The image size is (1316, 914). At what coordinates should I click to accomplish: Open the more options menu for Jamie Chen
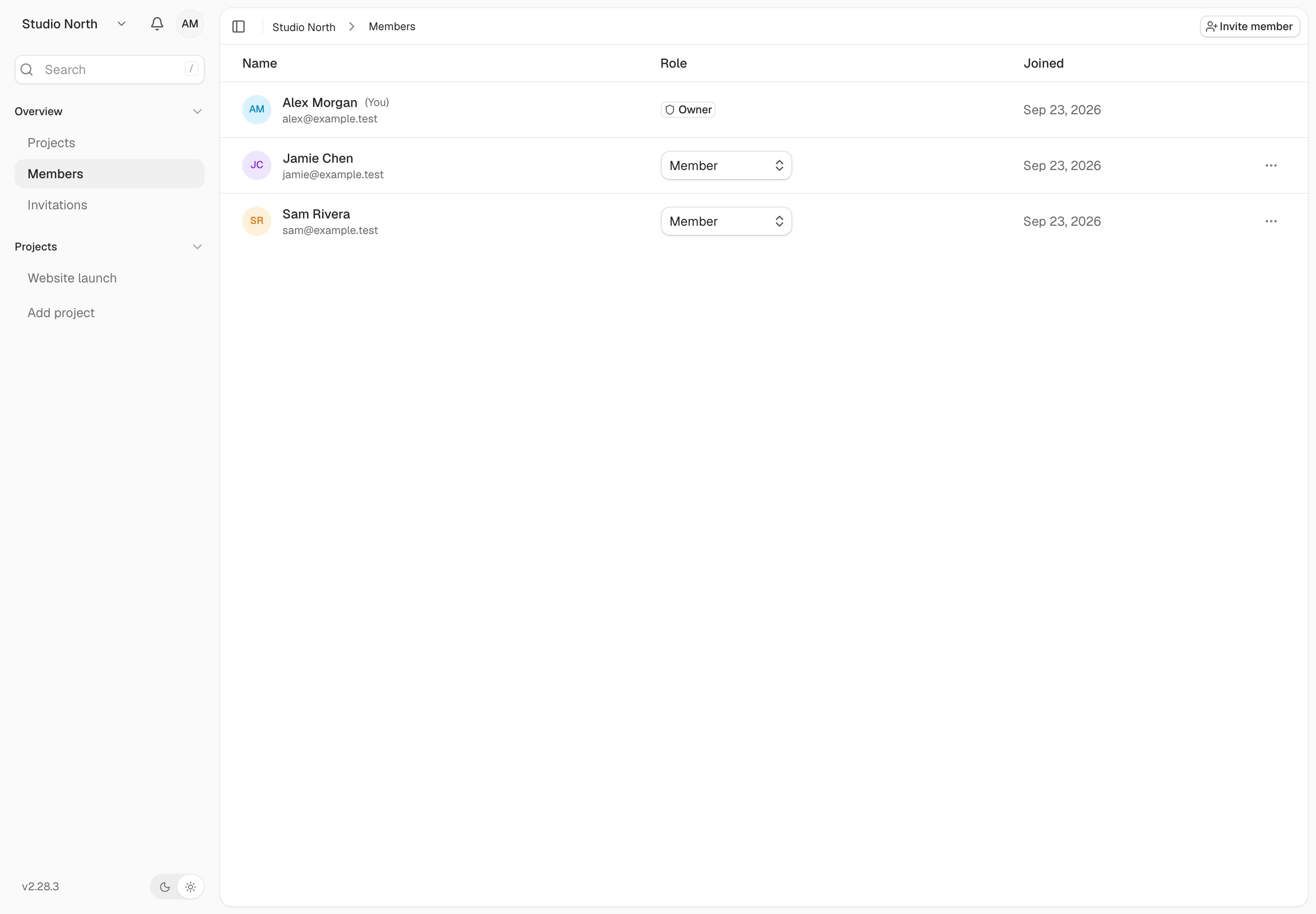point(1271,165)
